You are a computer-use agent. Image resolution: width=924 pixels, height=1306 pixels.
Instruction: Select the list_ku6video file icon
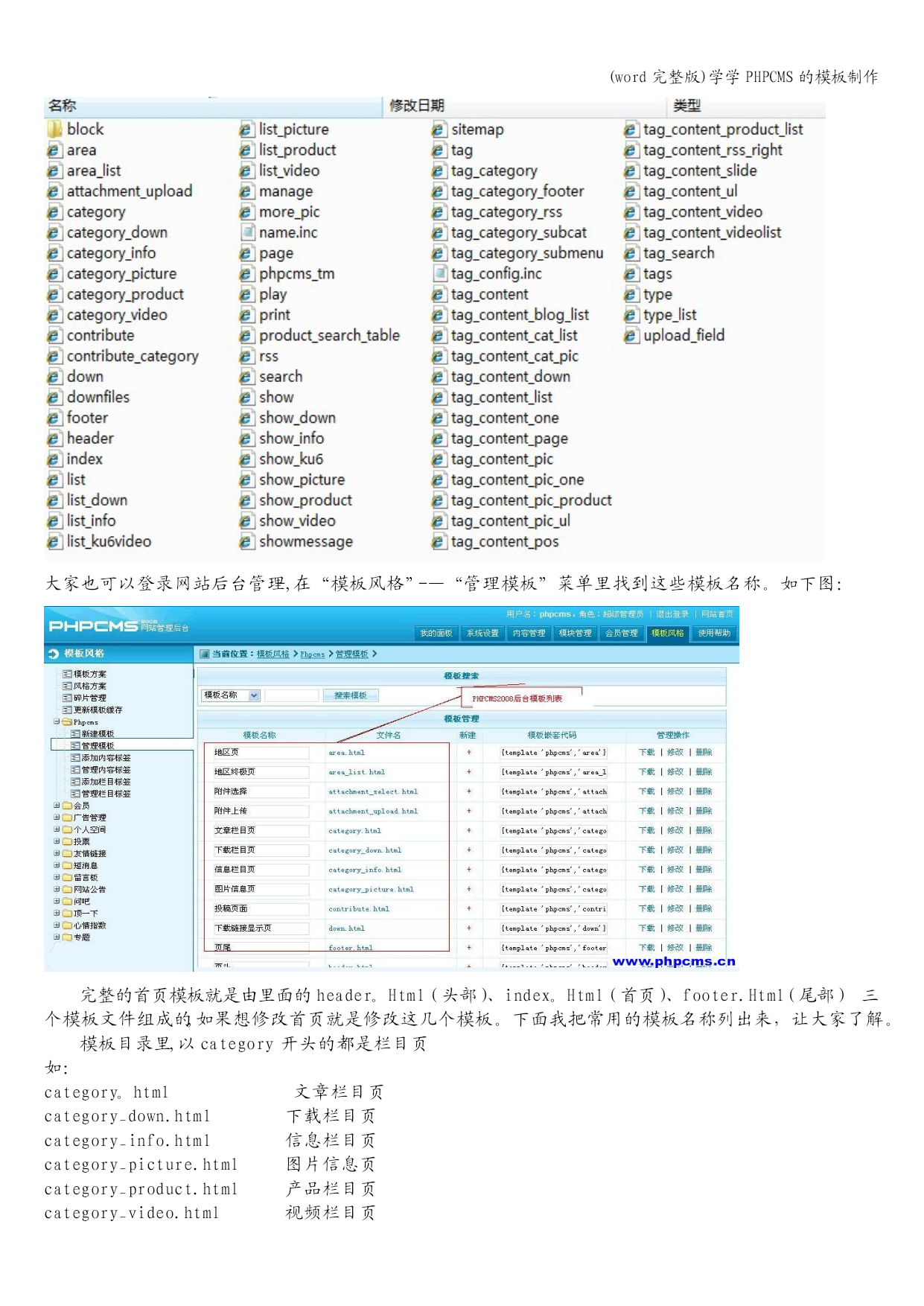54,542
